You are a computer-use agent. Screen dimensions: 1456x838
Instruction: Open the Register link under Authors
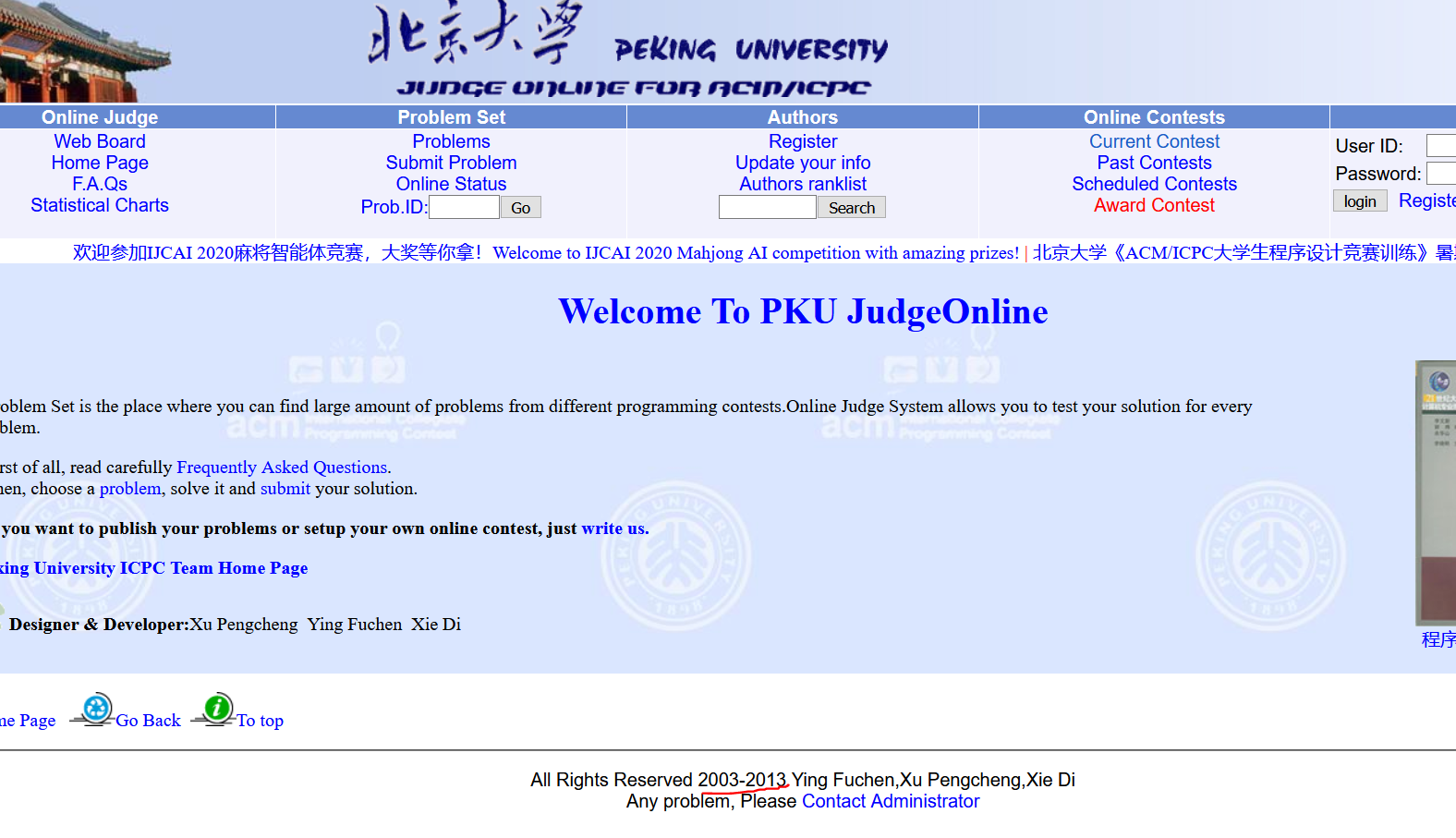(803, 141)
